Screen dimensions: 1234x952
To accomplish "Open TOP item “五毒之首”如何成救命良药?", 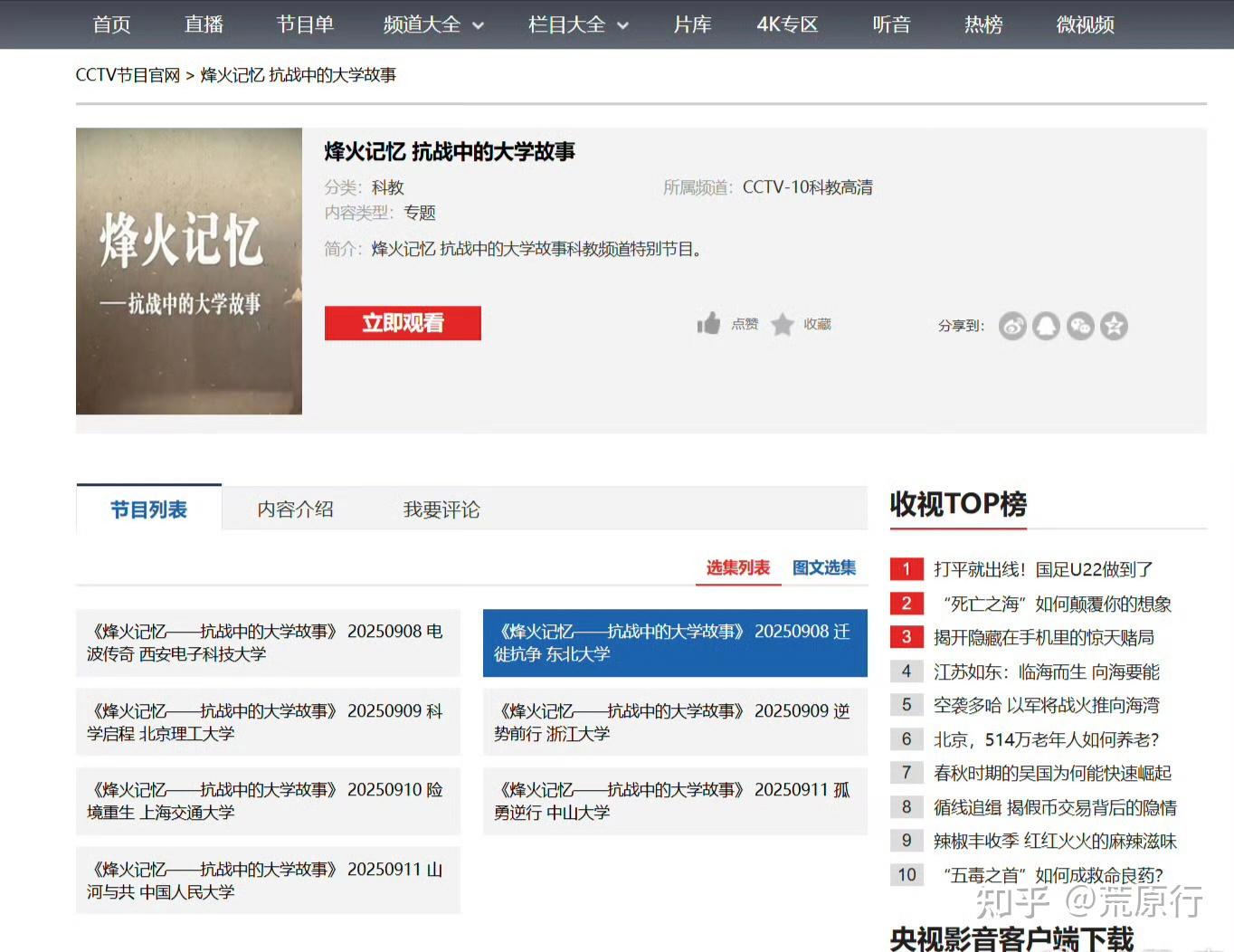I will pos(1053,875).
